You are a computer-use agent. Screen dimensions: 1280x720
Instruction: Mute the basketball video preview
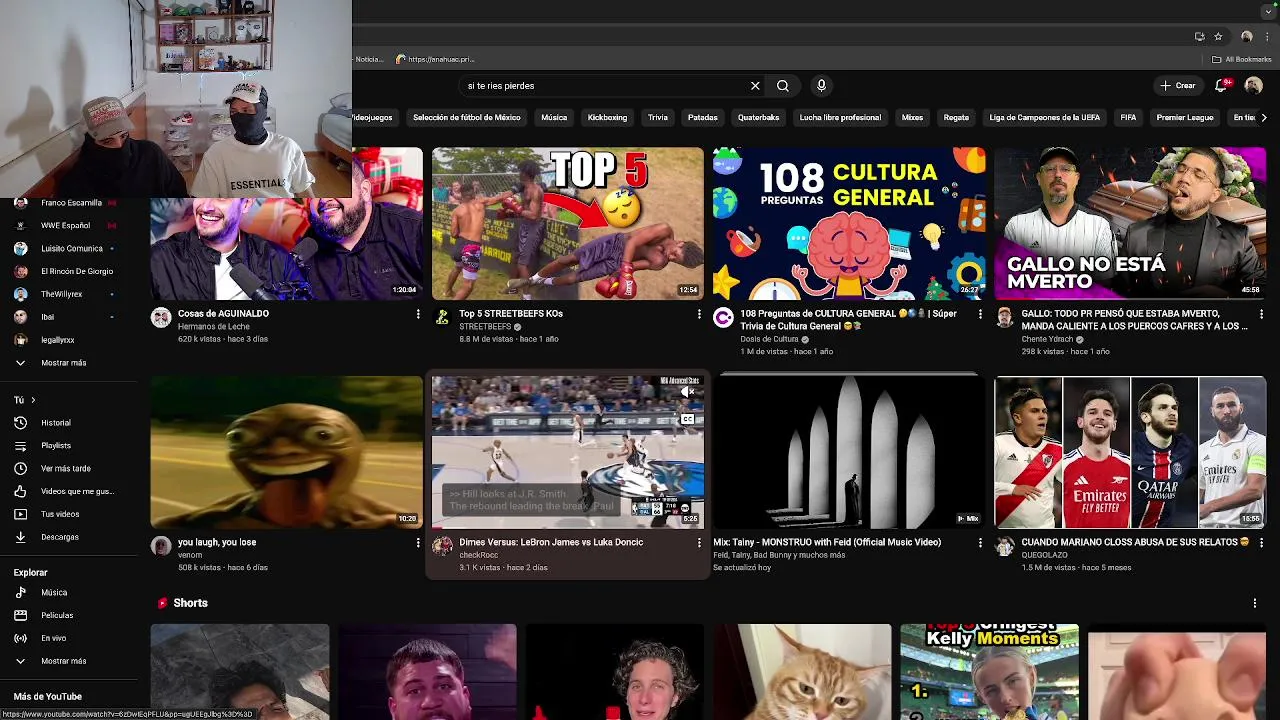[x=688, y=393]
